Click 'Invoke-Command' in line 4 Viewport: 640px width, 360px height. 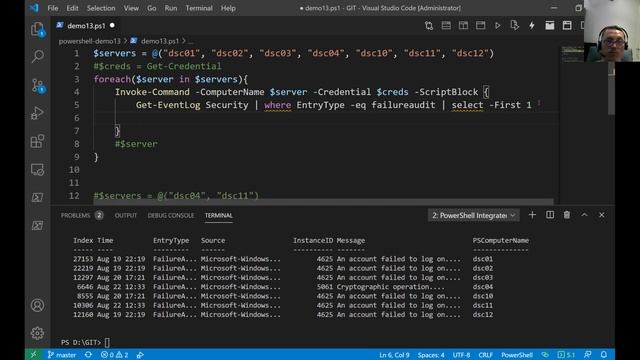(x=152, y=92)
